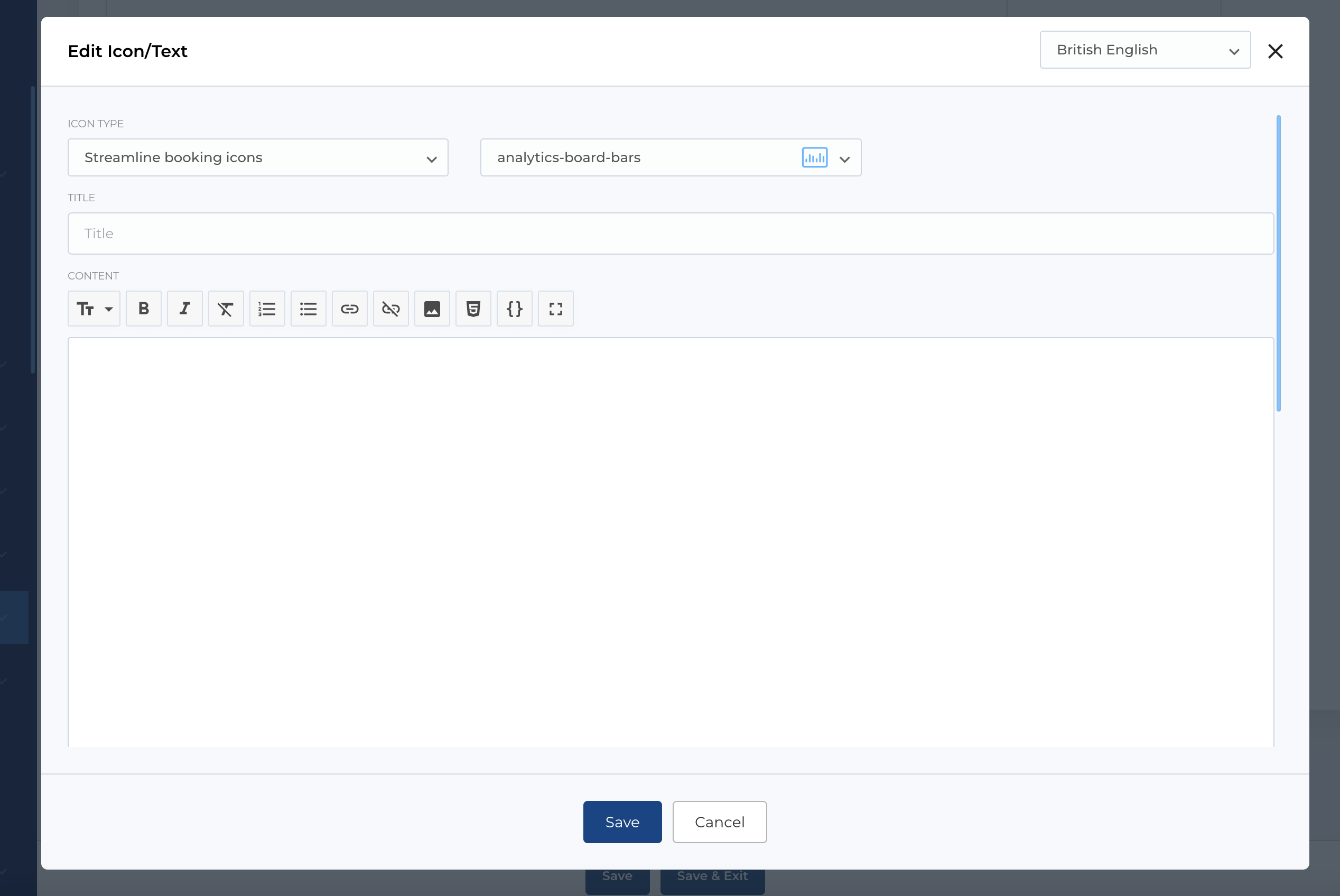Open HTML source view icon
Screen dimensions: 1340x896
472,309
